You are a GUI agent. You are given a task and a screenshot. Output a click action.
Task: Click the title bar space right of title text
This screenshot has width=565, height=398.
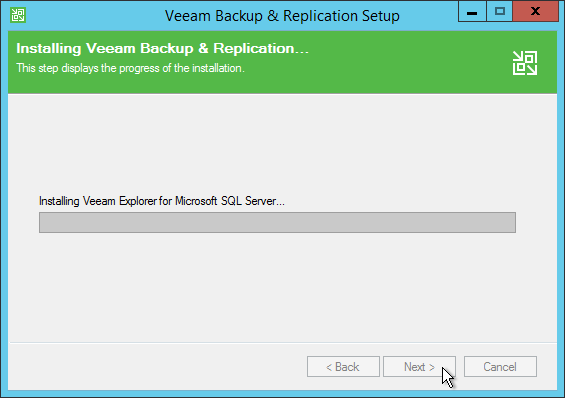tap(429, 16)
